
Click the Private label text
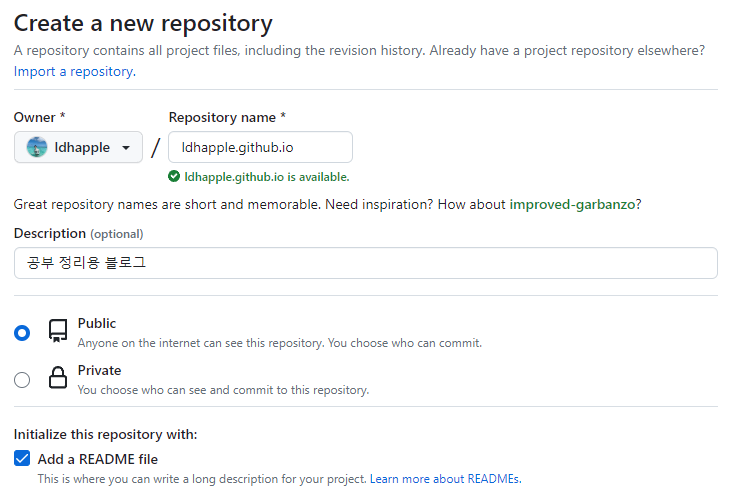pos(100,370)
